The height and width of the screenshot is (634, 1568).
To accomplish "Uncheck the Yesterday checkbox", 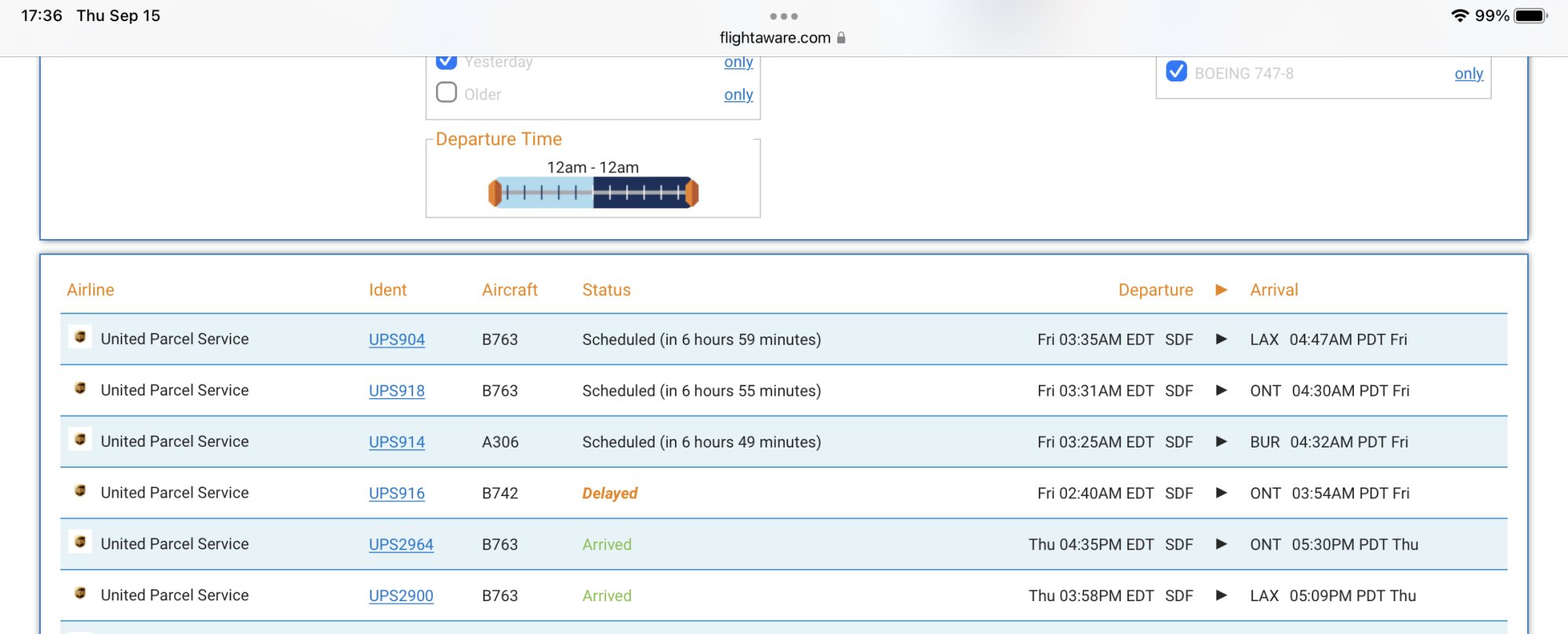I will coord(446,60).
